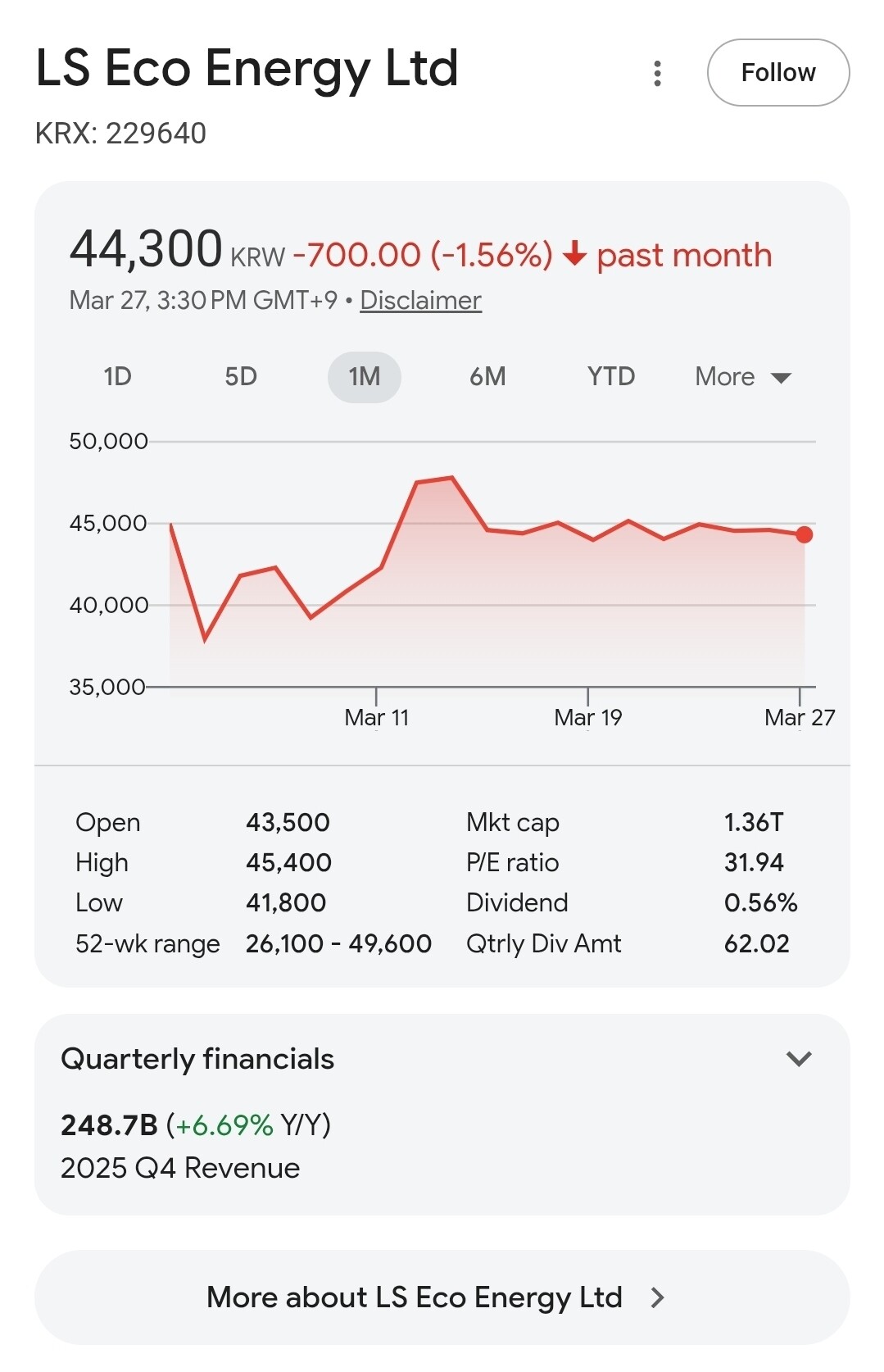Screen dimensions: 884x1372
Task: Open the three-dot options menu
Action: point(657,73)
